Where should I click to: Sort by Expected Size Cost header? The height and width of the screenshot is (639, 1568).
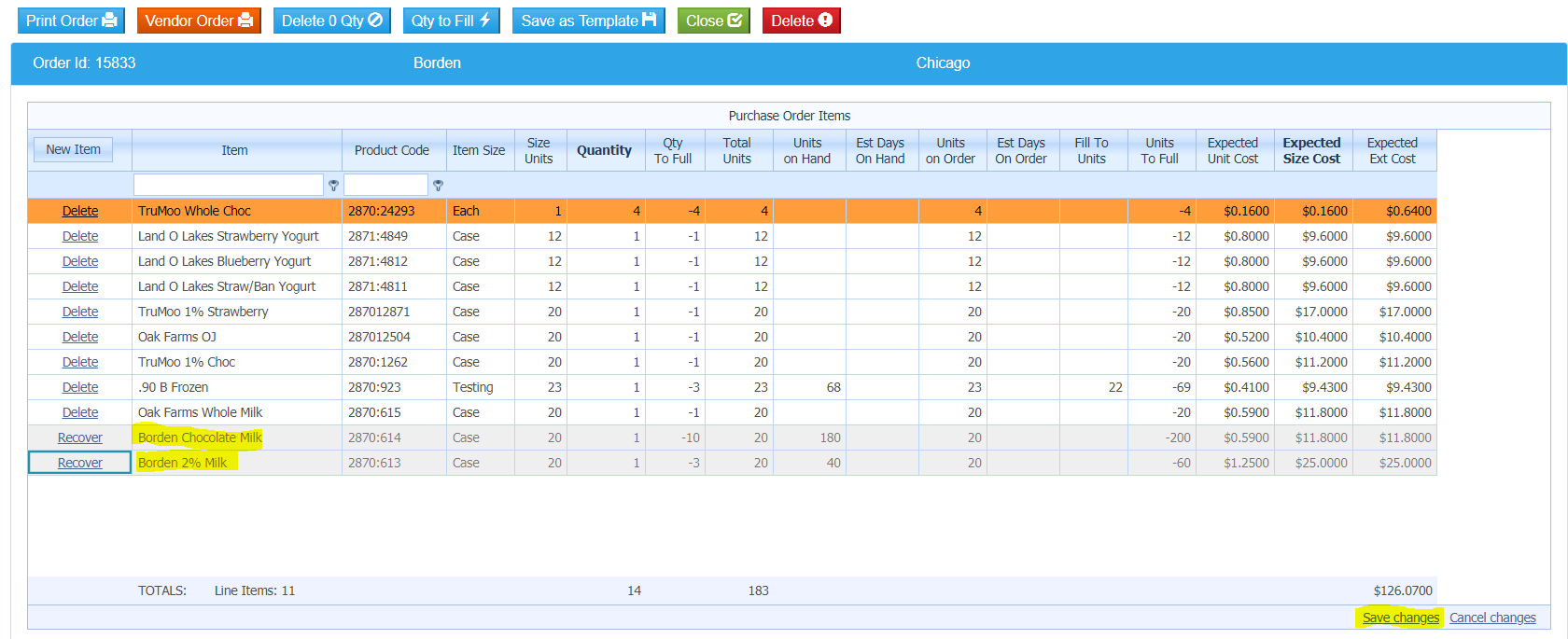pyautogui.click(x=1311, y=150)
